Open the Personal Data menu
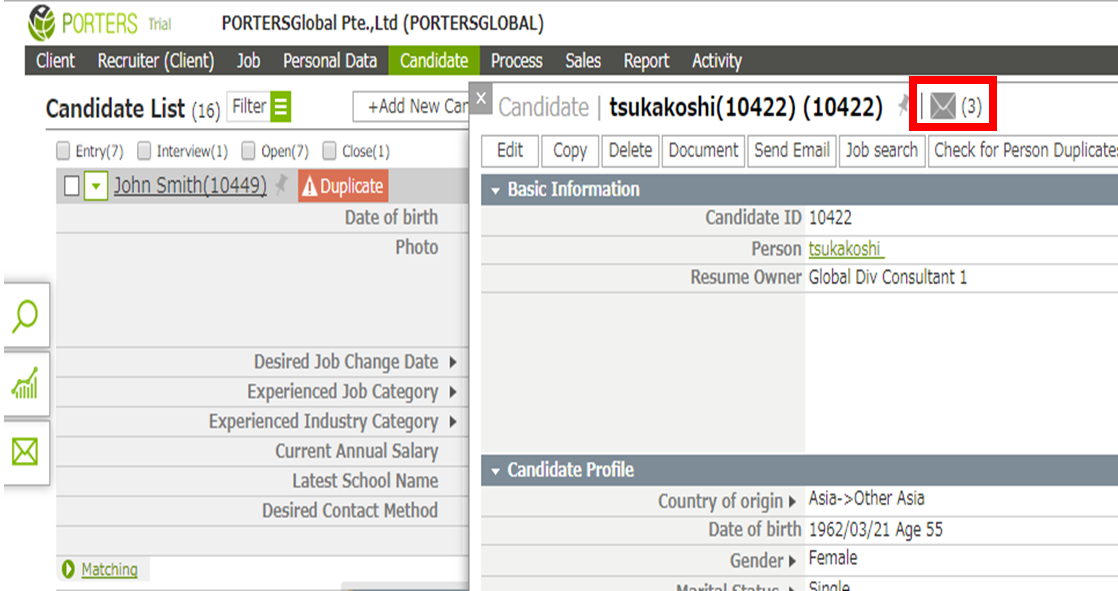The width and height of the screenshot is (1118, 591). click(329, 61)
